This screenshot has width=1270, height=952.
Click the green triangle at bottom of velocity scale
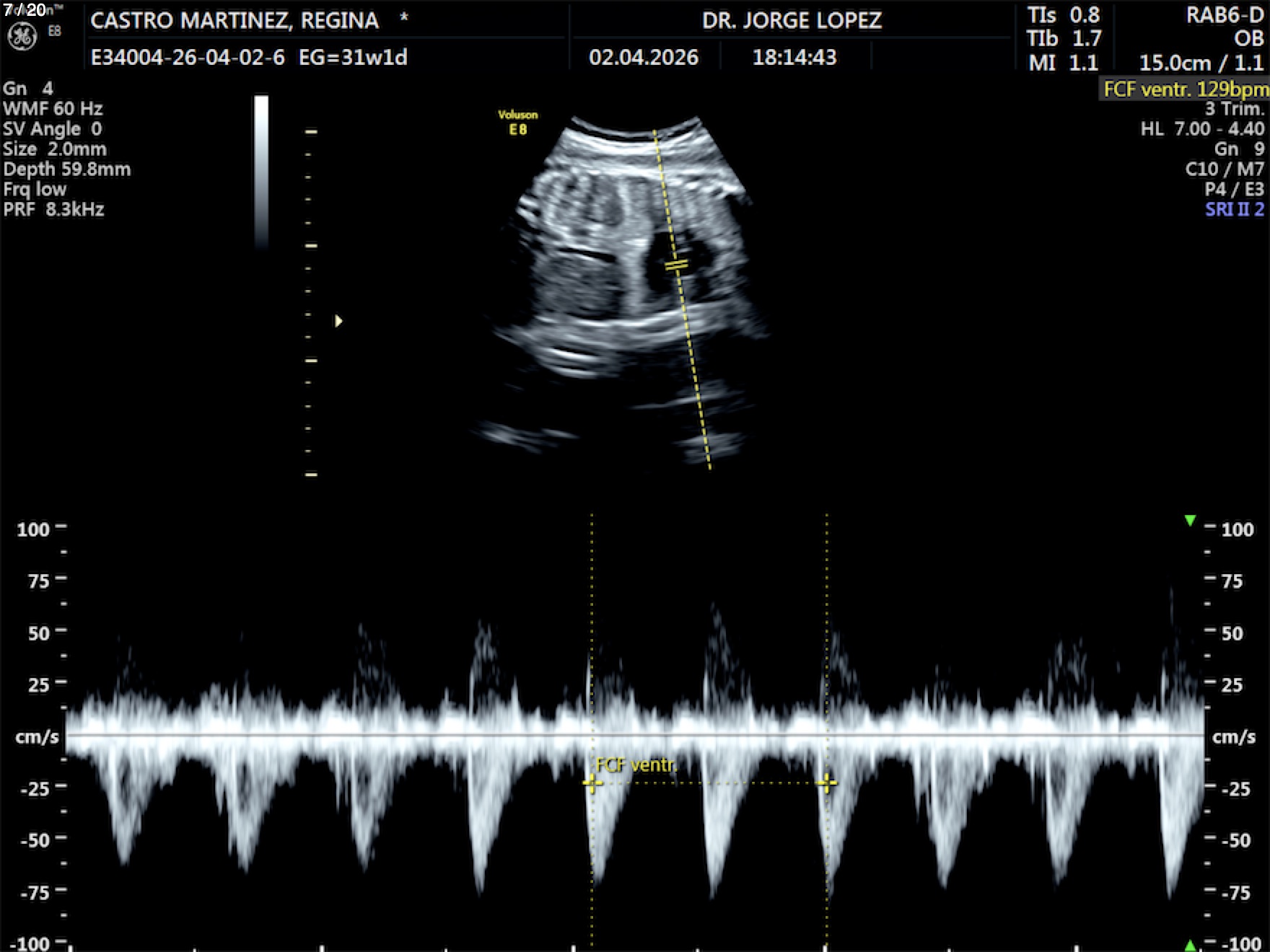tap(1190, 944)
